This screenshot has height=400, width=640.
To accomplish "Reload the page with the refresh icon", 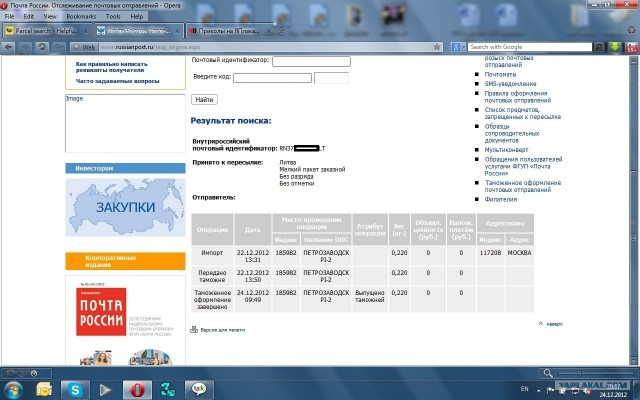I will [x=42, y=47].
